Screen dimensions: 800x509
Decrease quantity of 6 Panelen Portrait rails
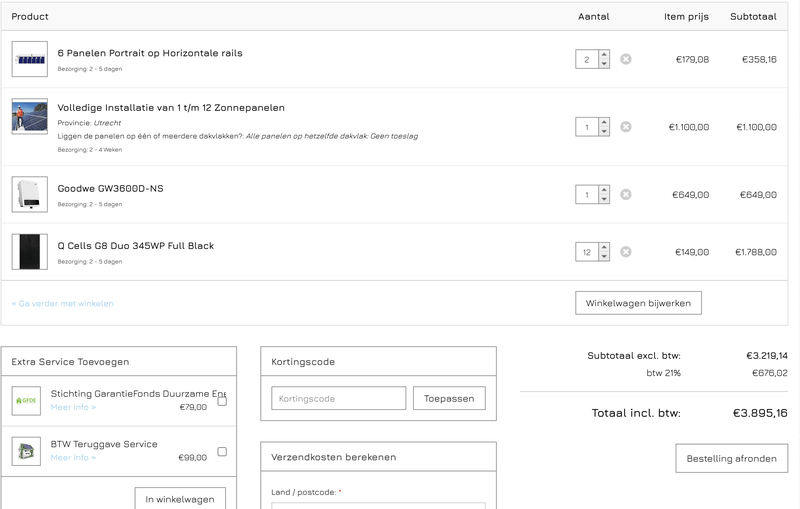pyautogui.click(x=604, y=64)
